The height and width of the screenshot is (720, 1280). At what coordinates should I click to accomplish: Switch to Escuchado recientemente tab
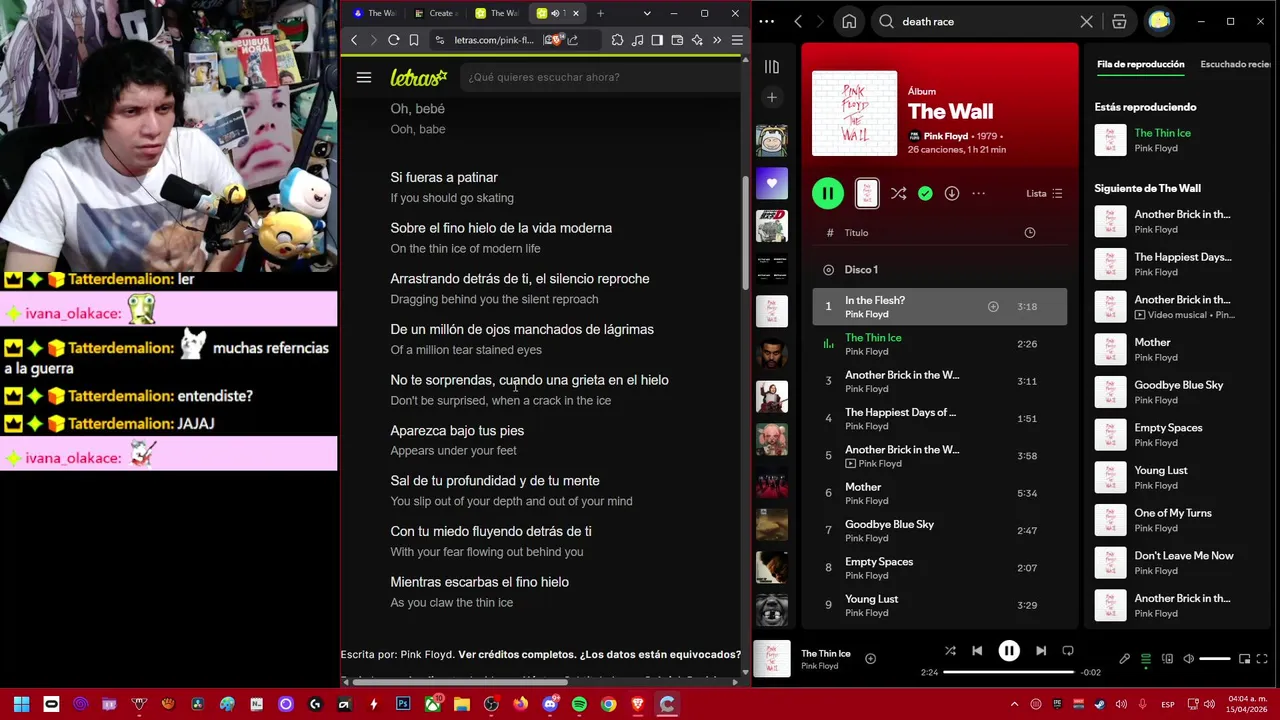tap(1238, 64)
